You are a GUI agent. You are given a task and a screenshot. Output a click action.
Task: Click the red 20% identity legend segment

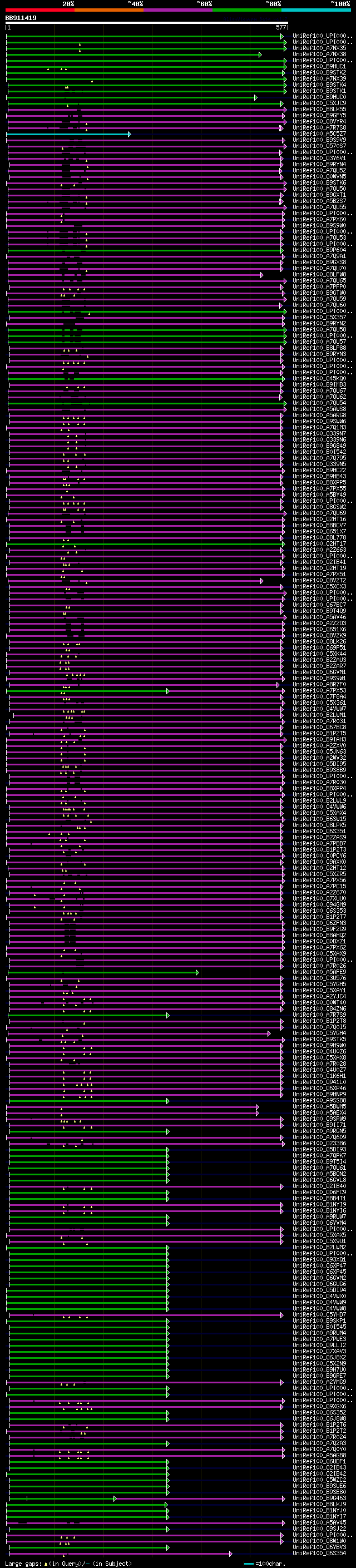click(40, 10)
